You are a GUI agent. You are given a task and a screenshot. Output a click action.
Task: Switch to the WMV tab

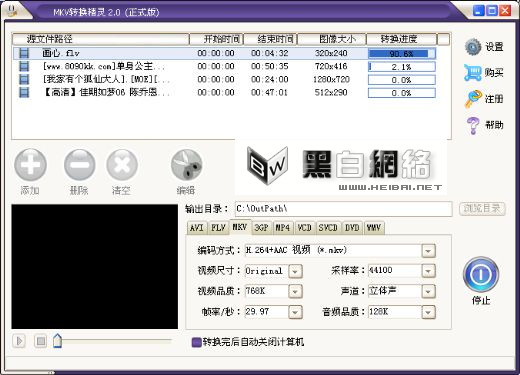point(374,228)
